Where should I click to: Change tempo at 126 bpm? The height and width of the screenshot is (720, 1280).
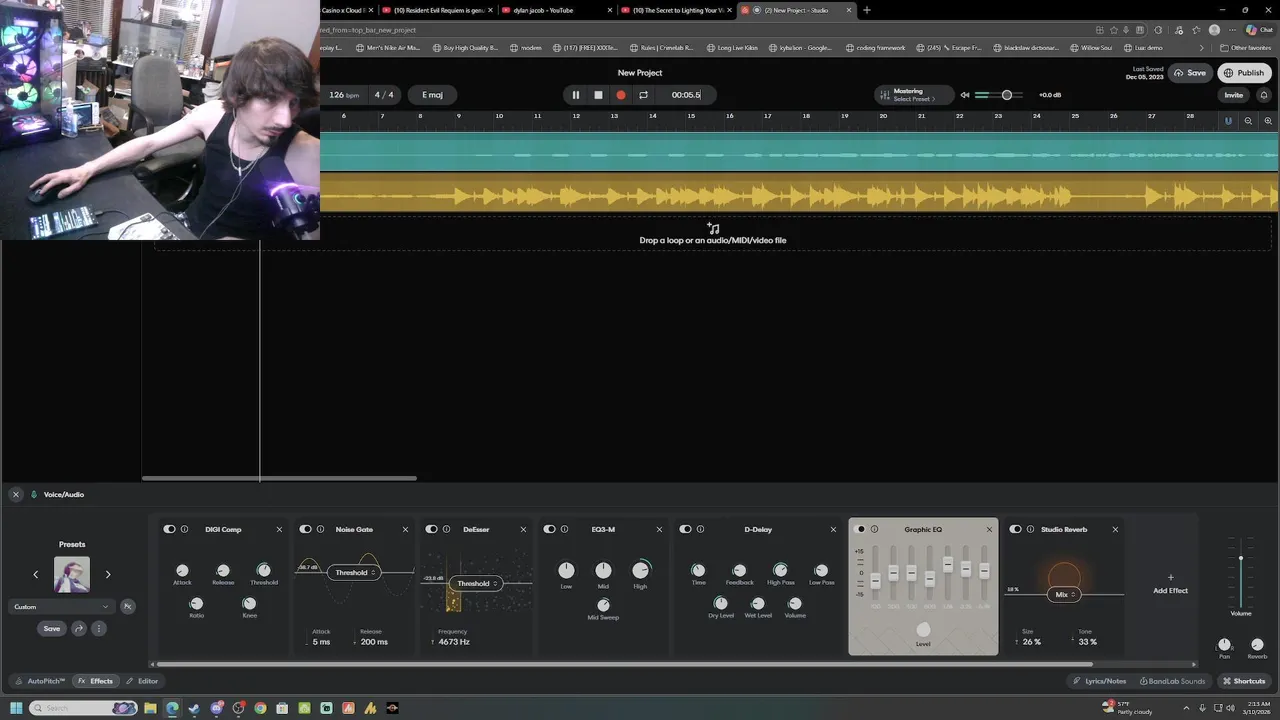(x=343, y=95)
